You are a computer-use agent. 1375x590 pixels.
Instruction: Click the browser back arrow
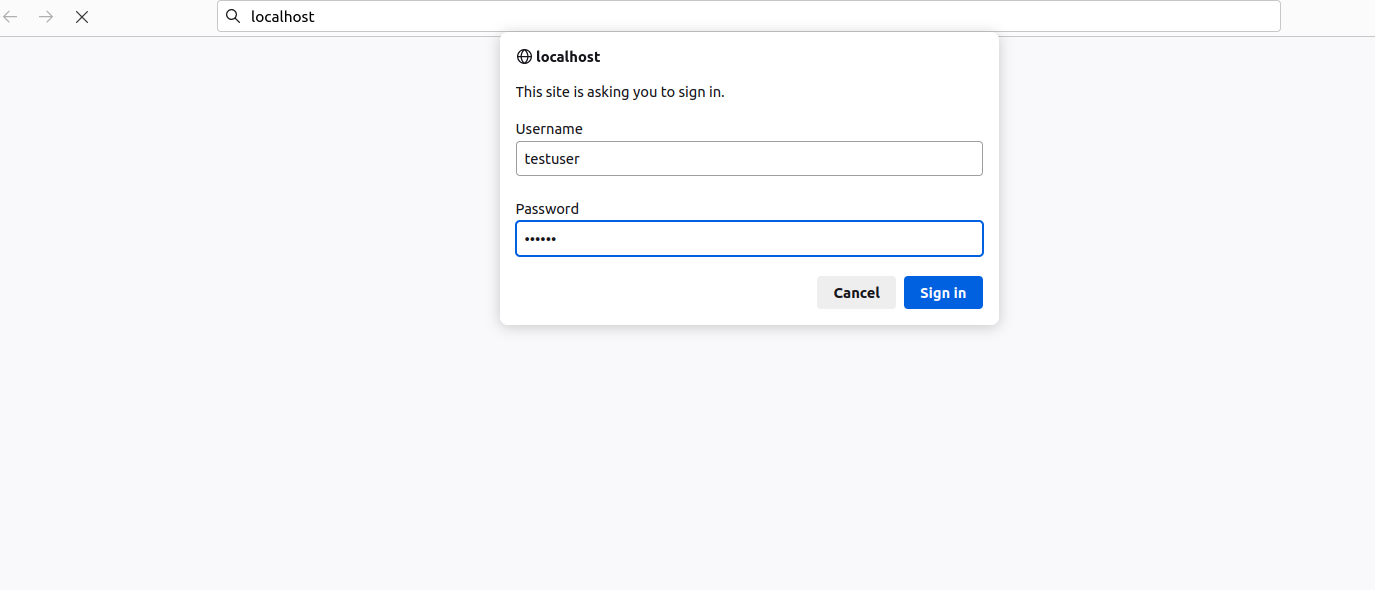click(x=11, y=17)
